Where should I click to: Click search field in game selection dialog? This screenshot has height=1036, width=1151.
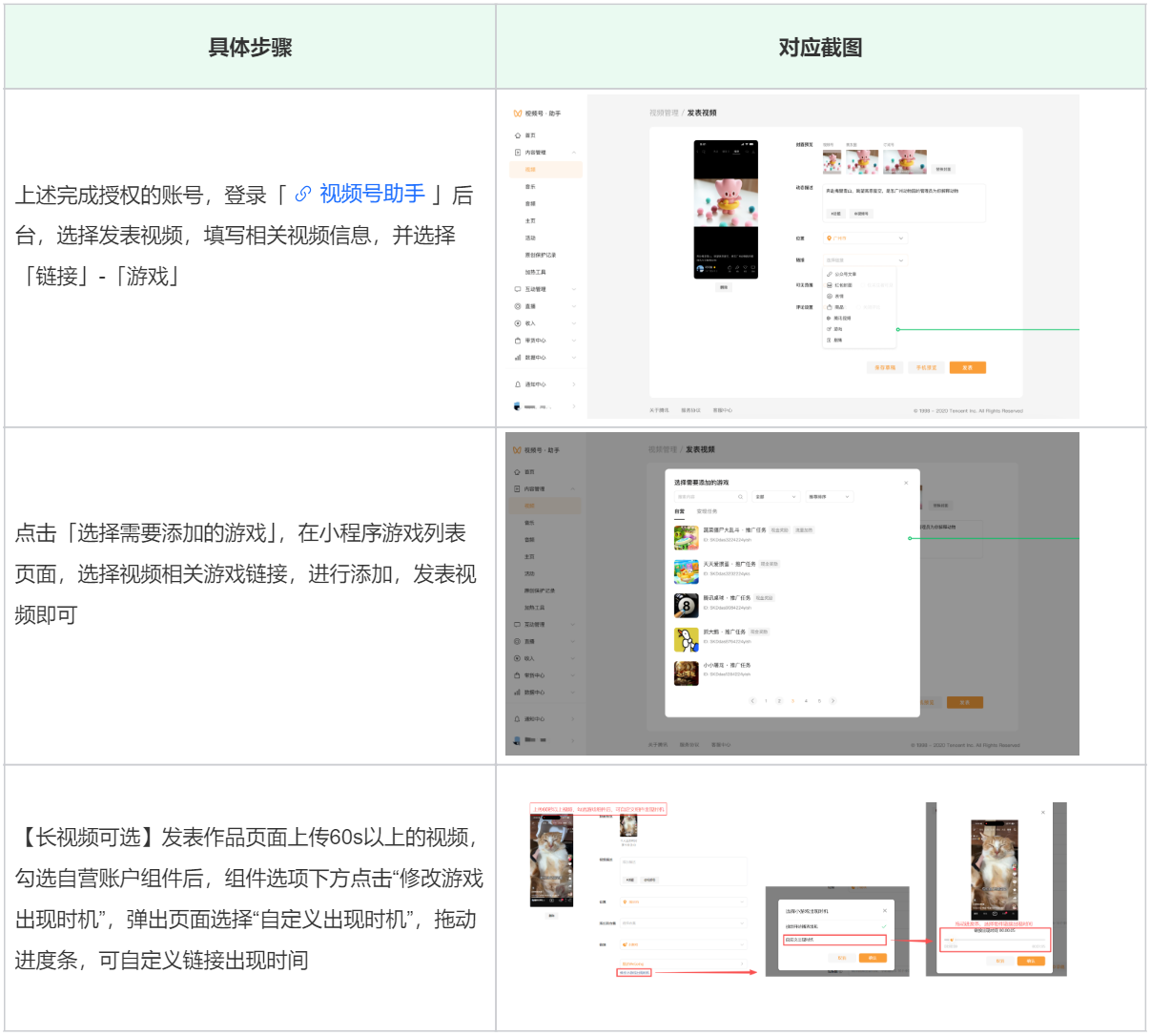click(710, 497)
